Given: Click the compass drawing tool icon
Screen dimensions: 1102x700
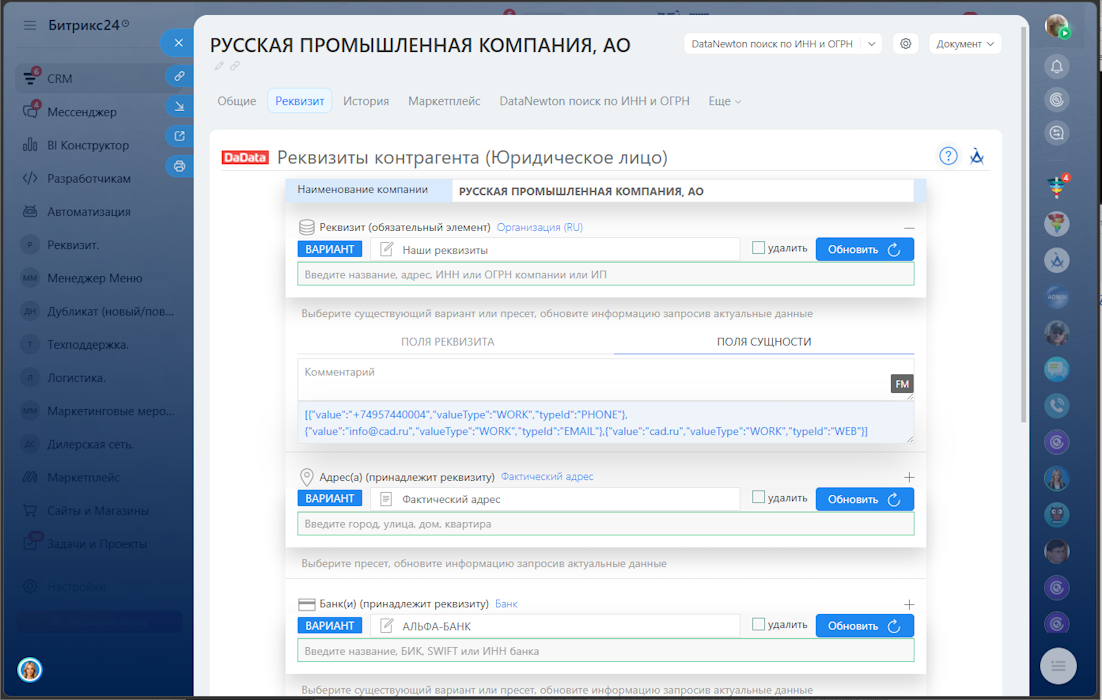Looking at the screenshot, I should (978, 156).
